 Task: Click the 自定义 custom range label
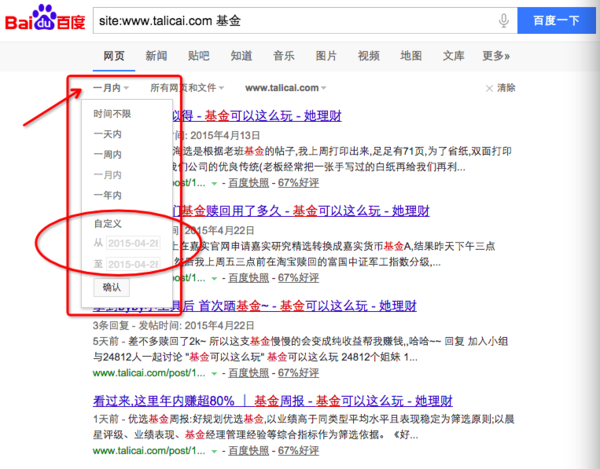(x=108, y=224)
